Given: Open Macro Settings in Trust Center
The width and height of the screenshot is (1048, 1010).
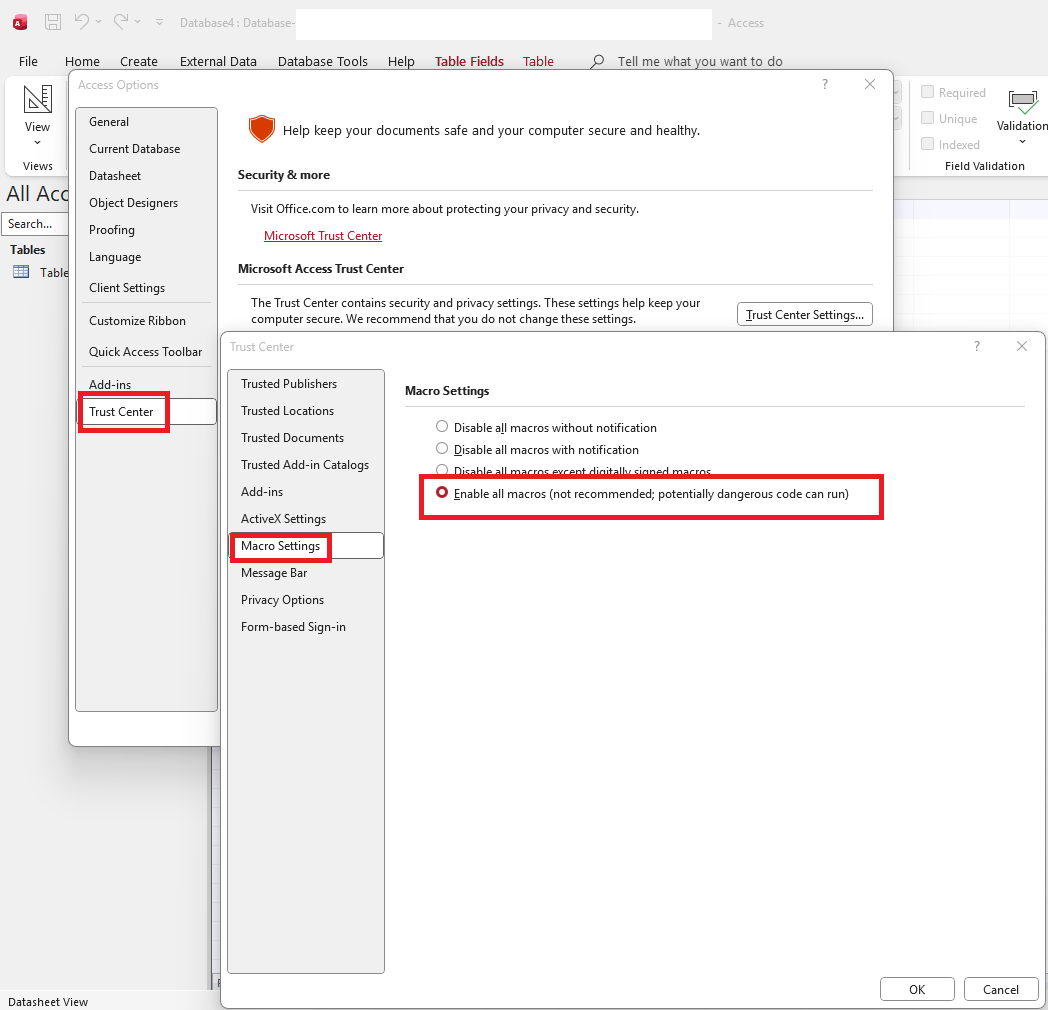Looking at the screenshot, I should (305, 545).
